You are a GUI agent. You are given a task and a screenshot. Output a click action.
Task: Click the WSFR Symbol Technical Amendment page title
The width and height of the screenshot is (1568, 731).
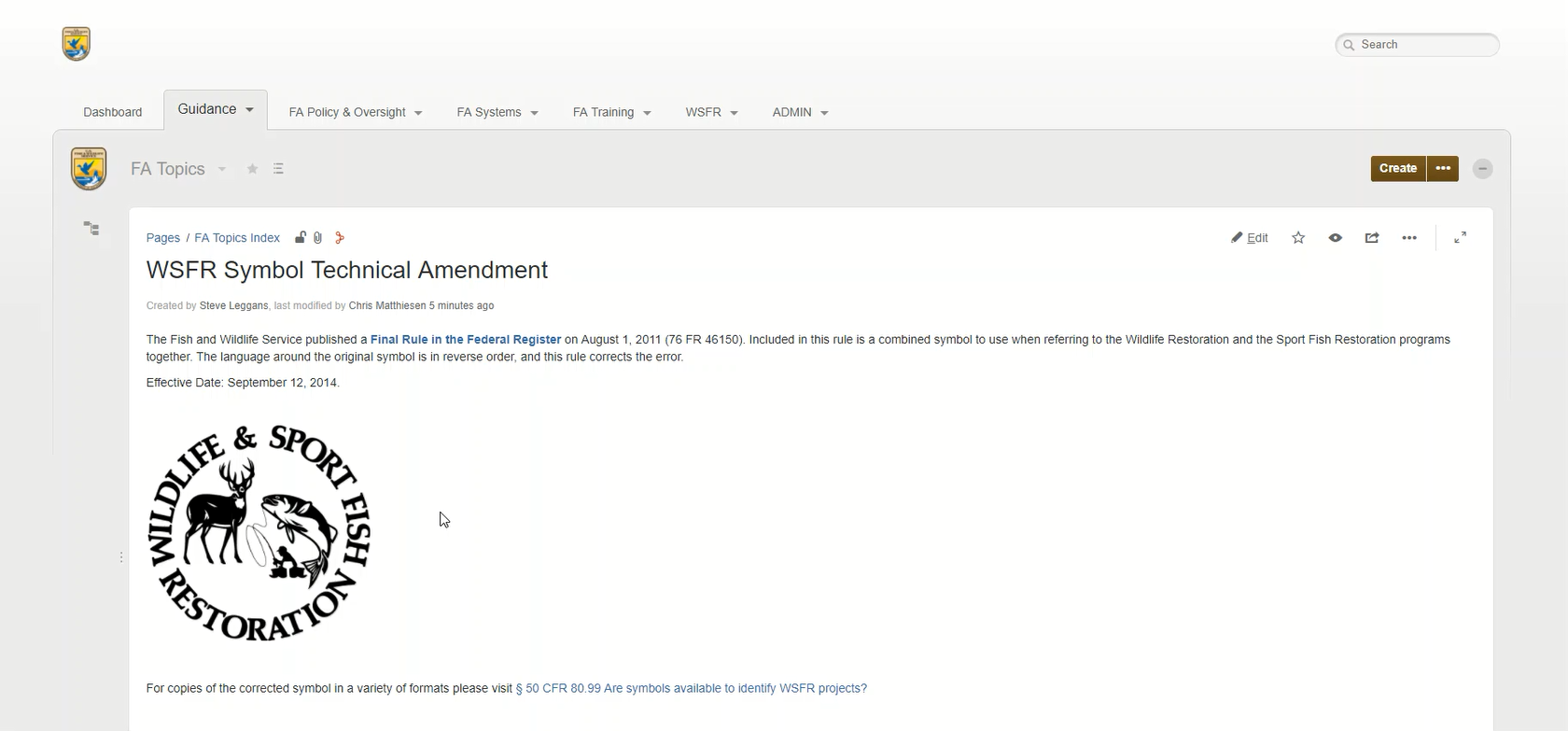pyautogui.click(x=347, y=270)
